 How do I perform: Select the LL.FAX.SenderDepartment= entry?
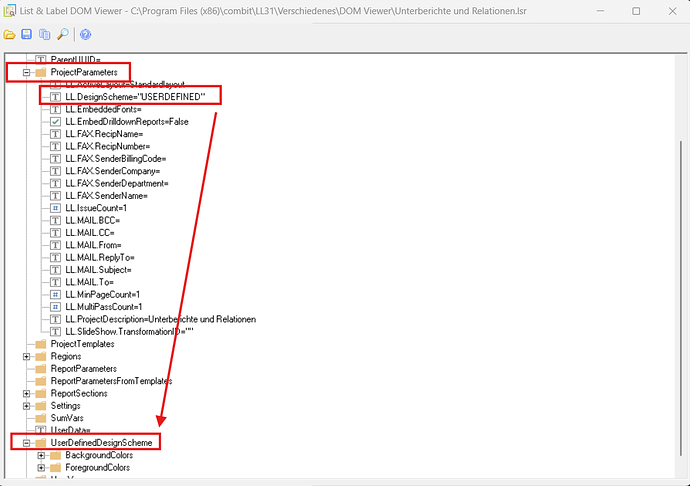pyautogui.click(x=117, y=183)
